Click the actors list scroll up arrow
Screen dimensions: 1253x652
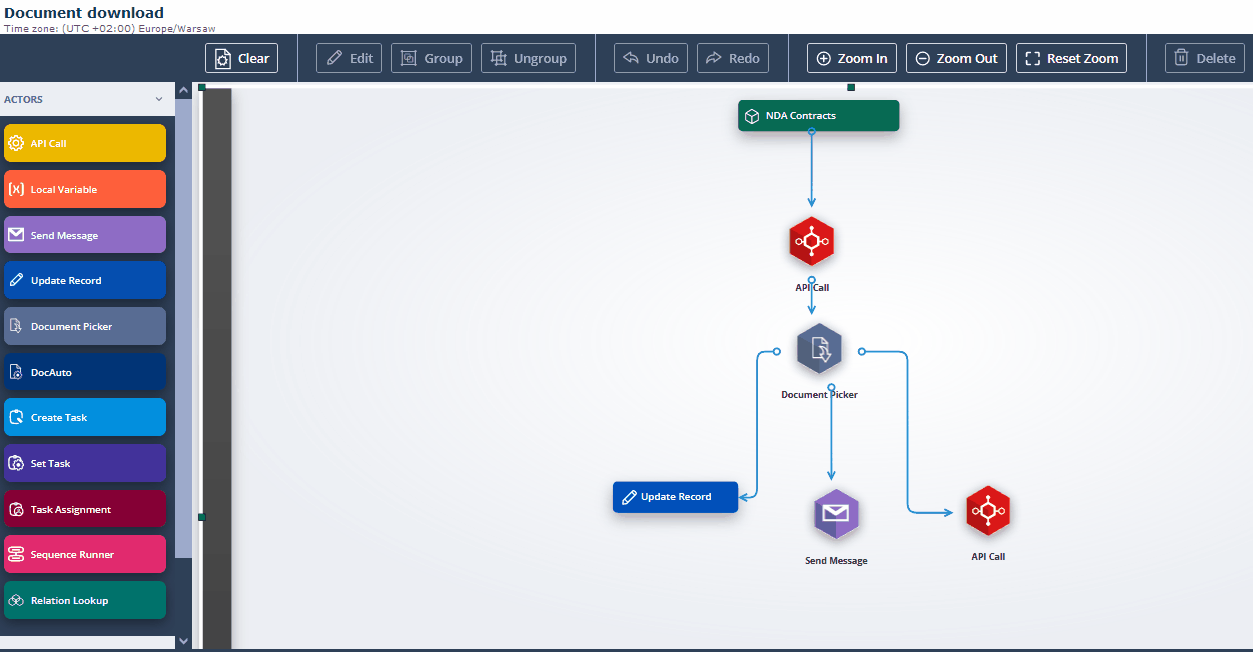pyautogui.click(x=183, y=90)
